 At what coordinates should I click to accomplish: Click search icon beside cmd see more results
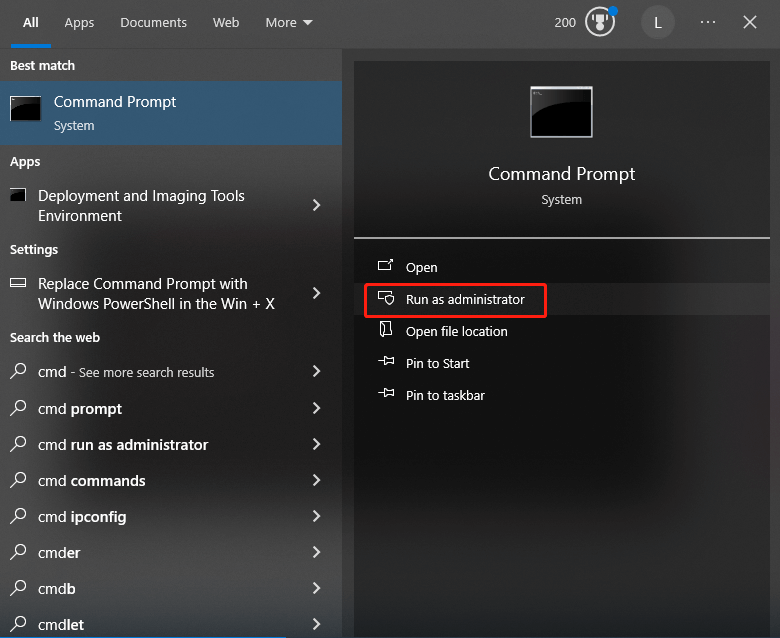(18, 371)
